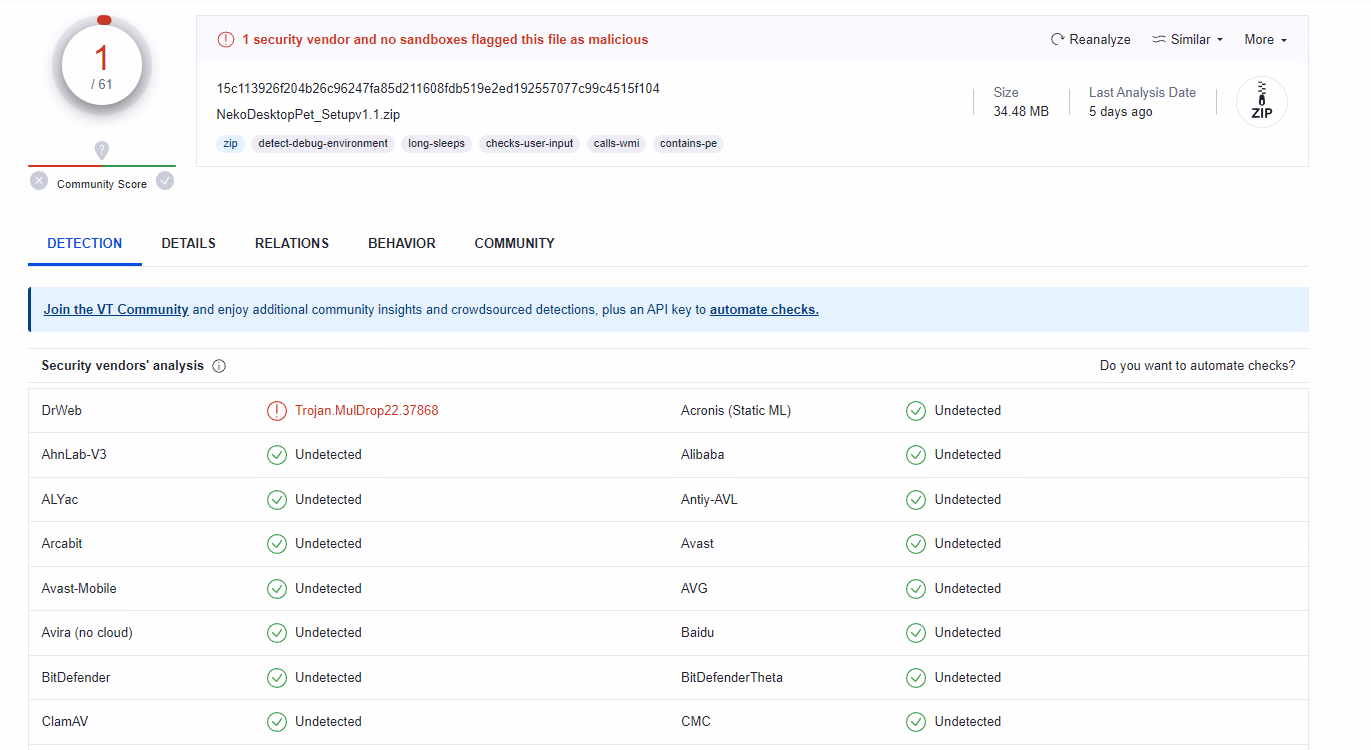Click ALYac undetected check icon

pos(277,500)
